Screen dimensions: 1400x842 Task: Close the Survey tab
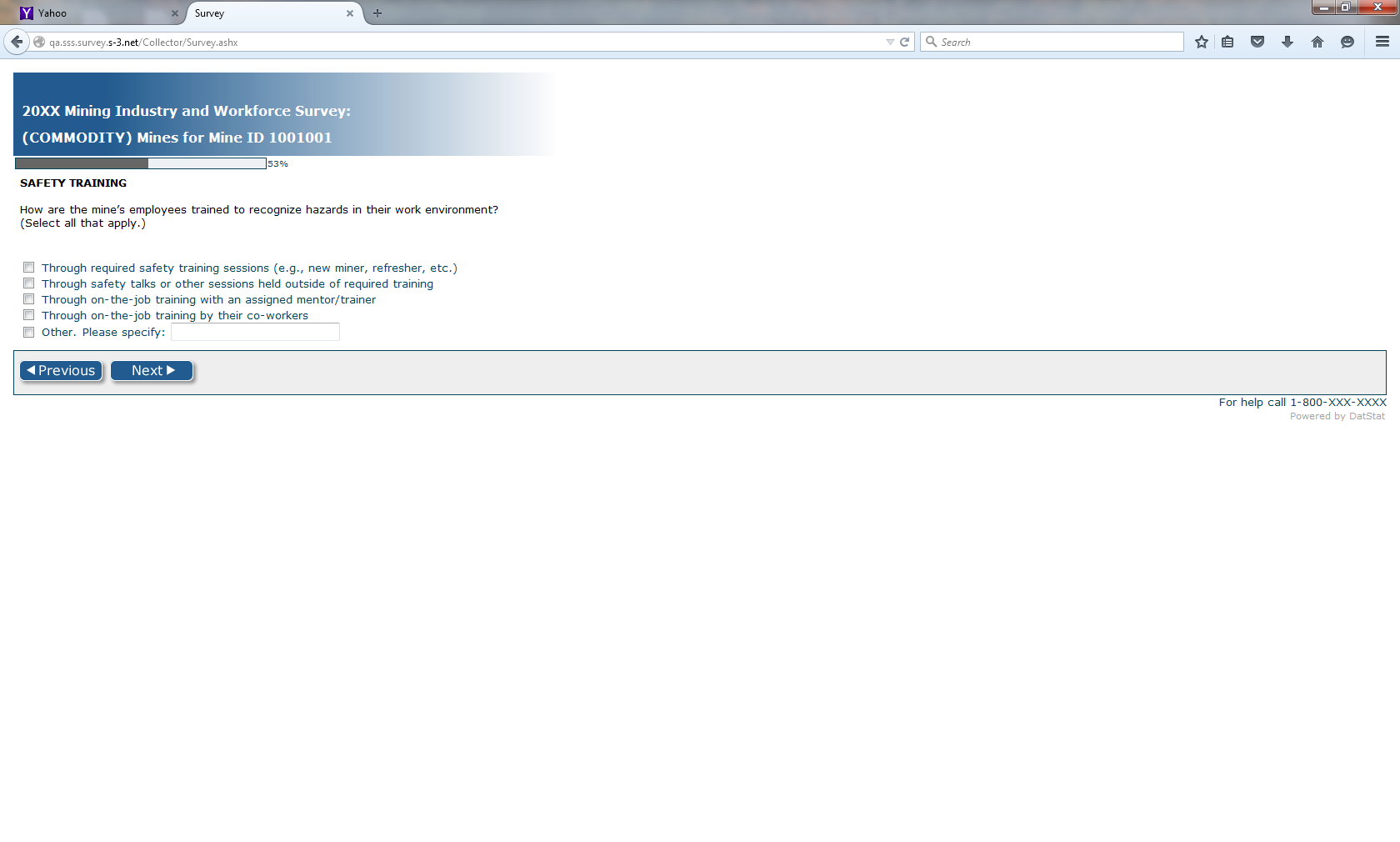tap(350, 13)
